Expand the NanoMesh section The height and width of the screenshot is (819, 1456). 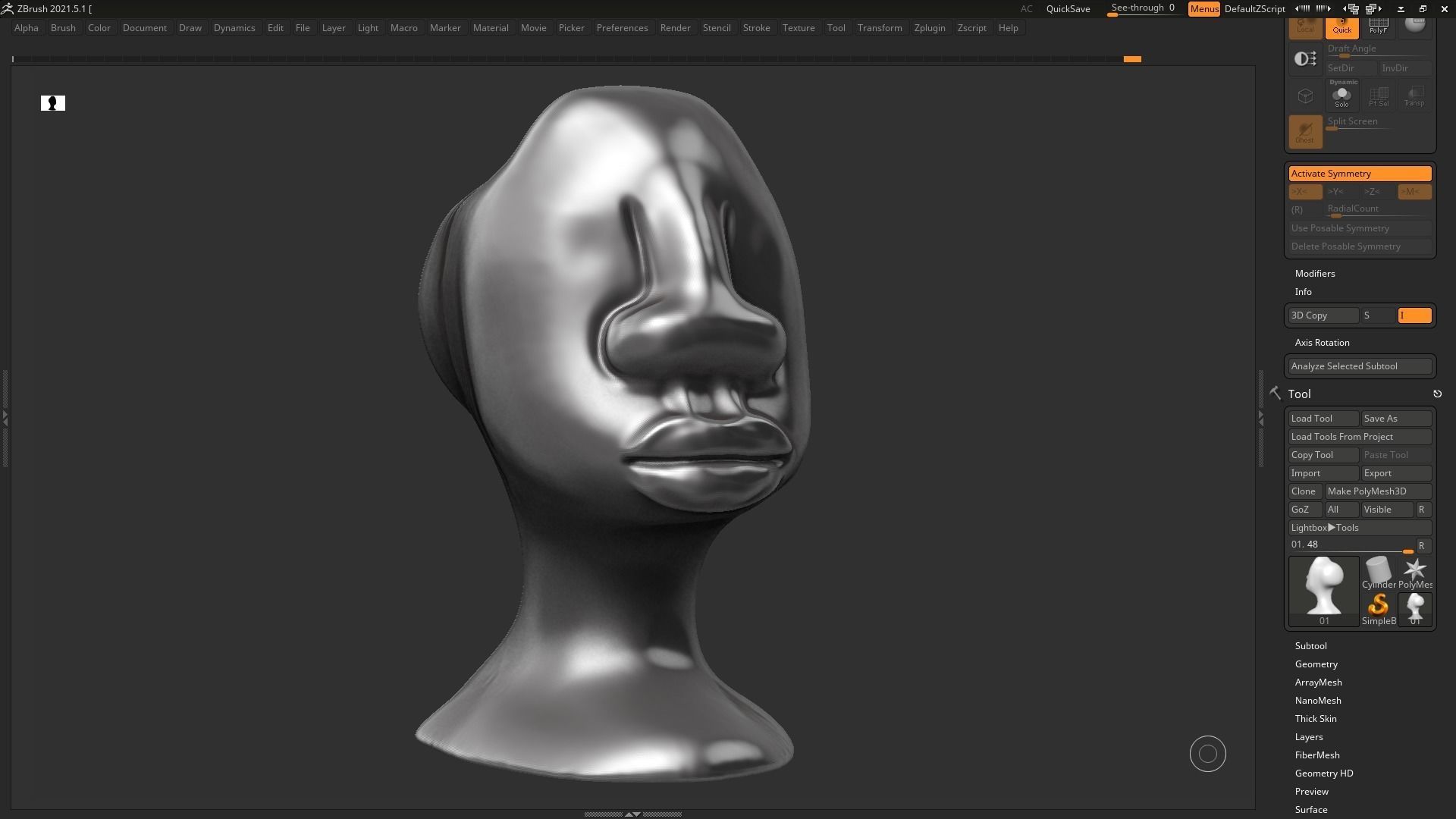tap(1318, 701)
